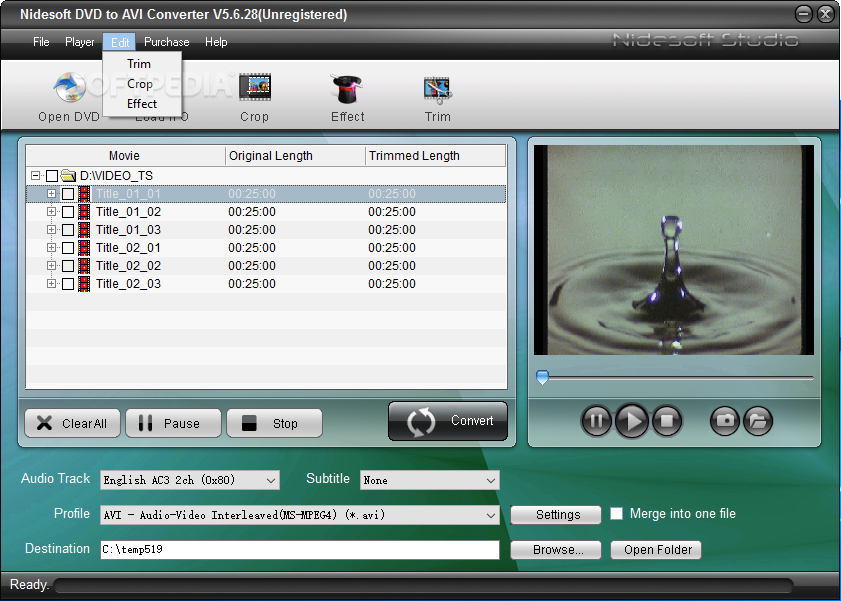
Task: Click the film icon of Title_02_03
Action: 84,284
